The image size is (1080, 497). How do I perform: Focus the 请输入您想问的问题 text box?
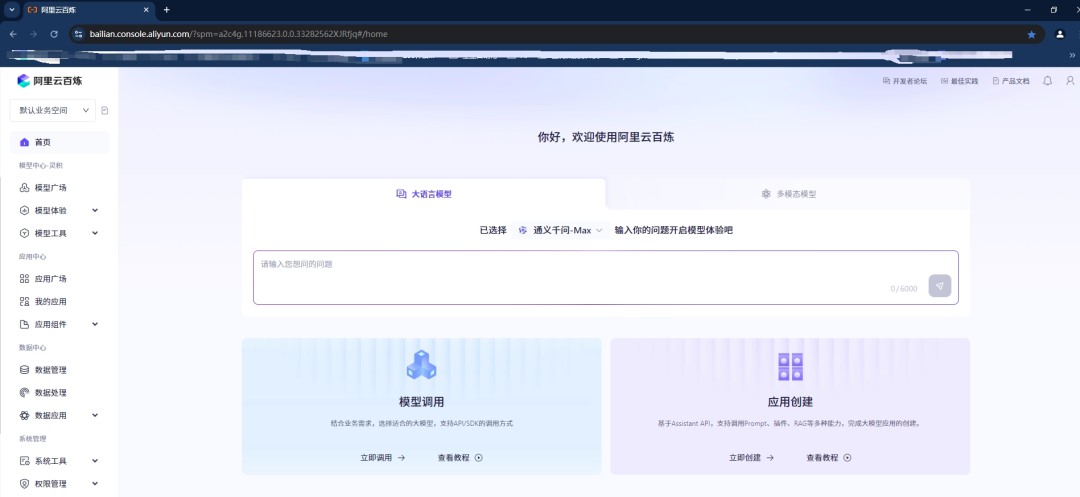pyautogui.click(x=605, y=277)
